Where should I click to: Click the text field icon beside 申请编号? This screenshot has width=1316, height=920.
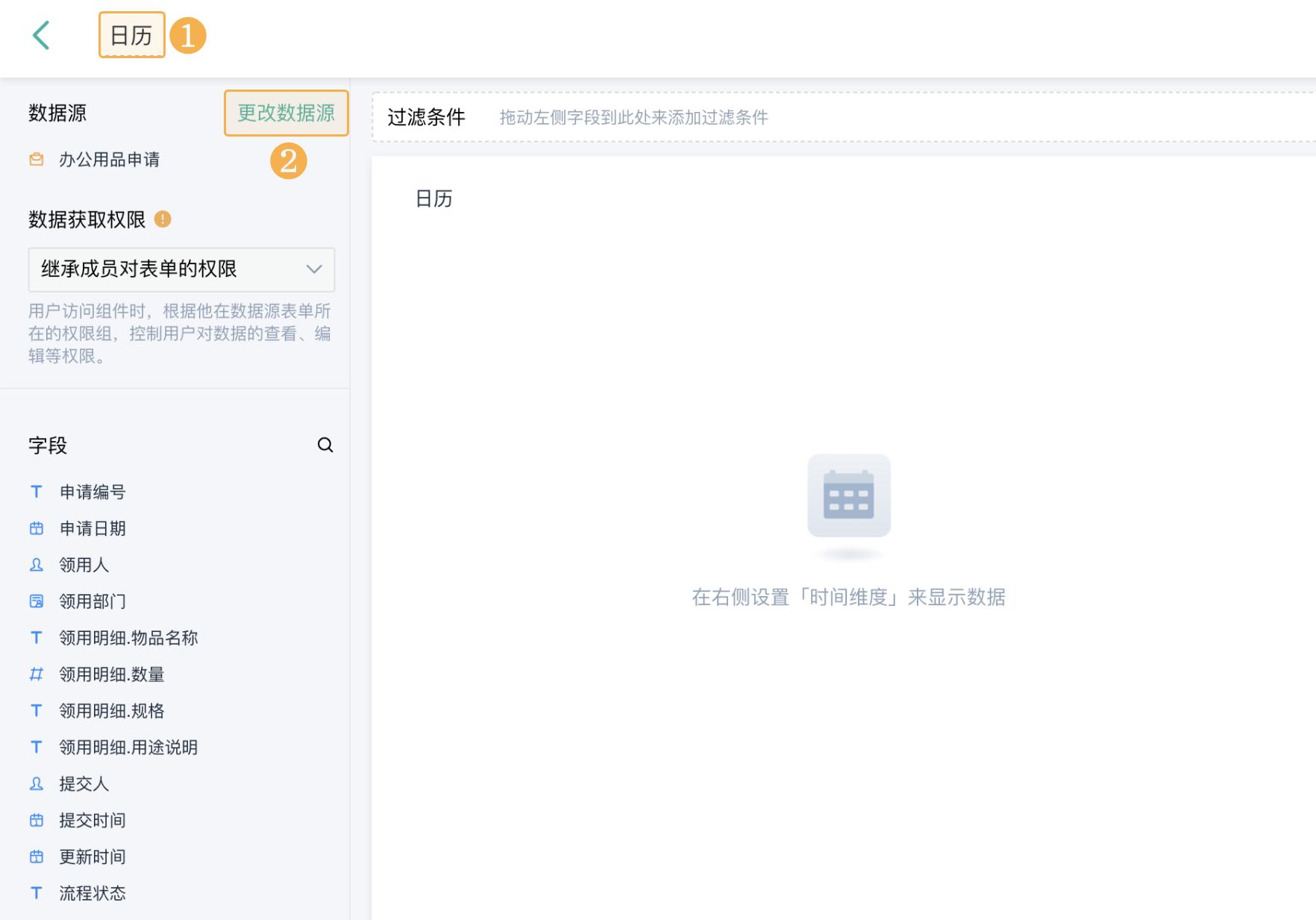tap(37, 492)
